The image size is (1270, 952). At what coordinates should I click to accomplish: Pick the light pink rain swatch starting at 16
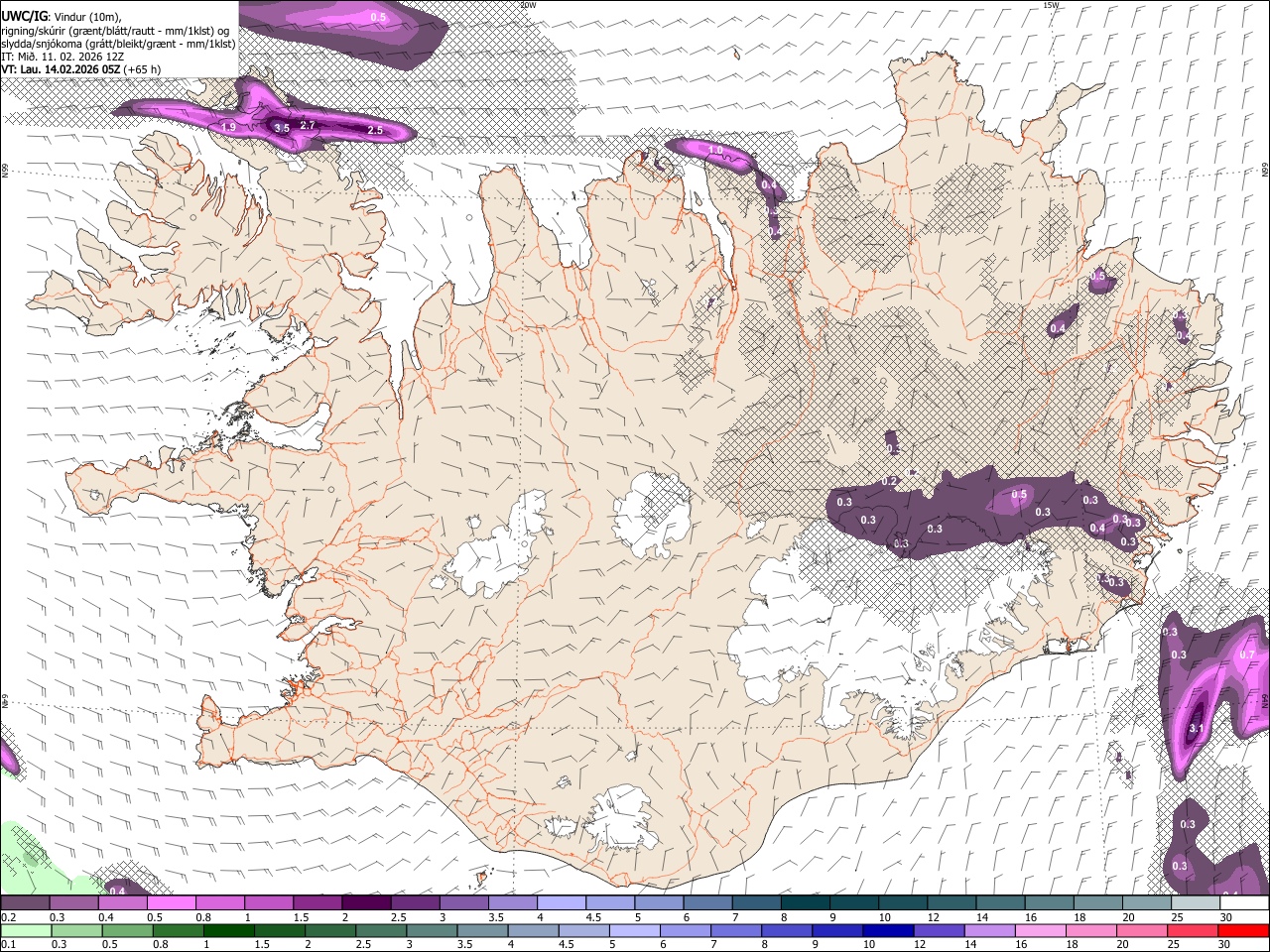1041,931
